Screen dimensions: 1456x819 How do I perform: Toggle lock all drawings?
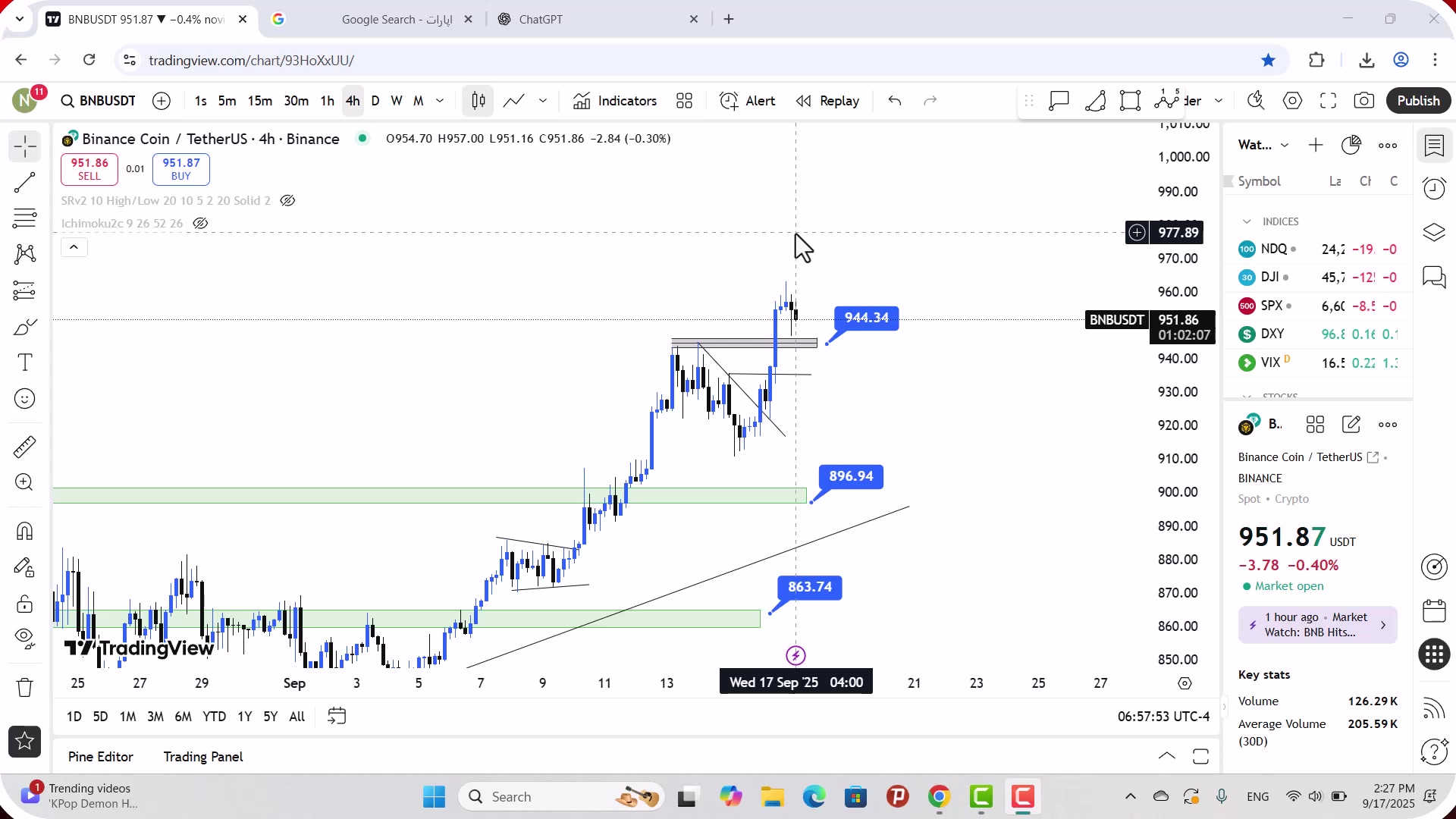coord(25,604)
